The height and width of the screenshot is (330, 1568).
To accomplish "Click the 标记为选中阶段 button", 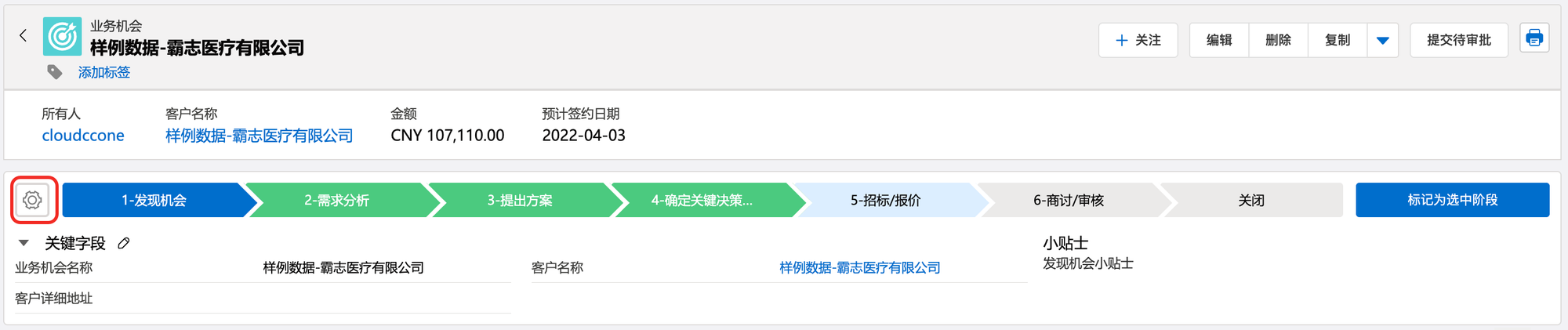I will 1452,200.
